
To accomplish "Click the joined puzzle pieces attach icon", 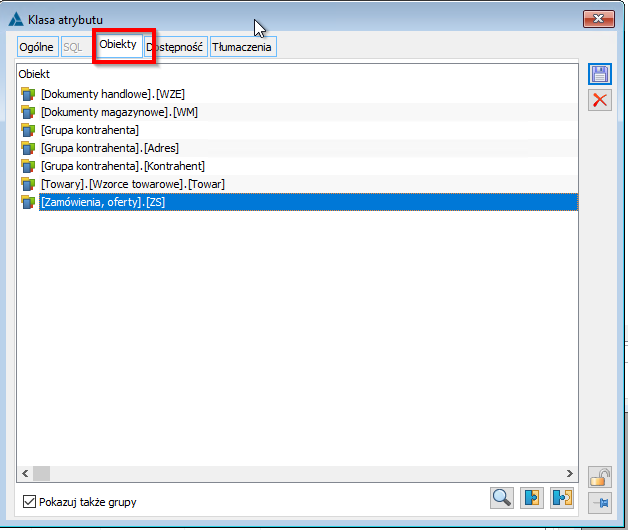I will pyautogui.click(x=532, y=498).
